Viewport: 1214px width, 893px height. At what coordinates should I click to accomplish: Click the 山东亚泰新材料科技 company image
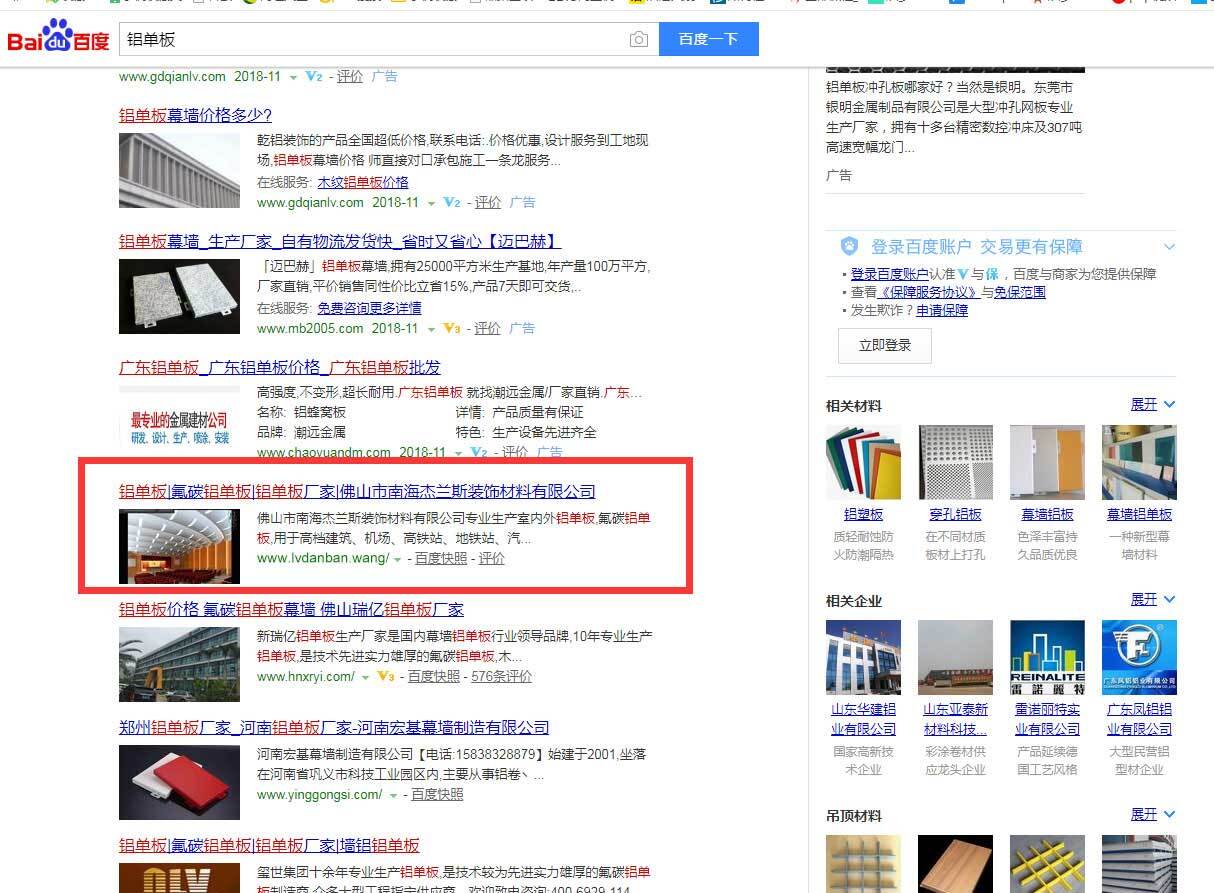click(955, 657)
